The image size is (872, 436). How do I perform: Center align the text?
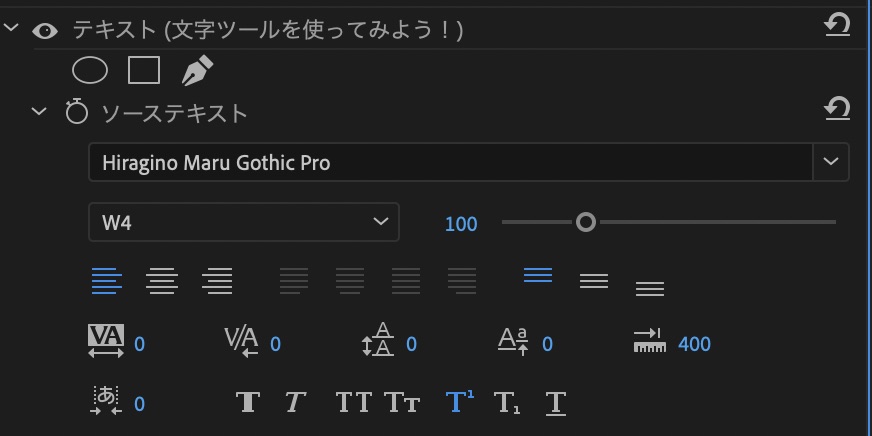[162, 281]
